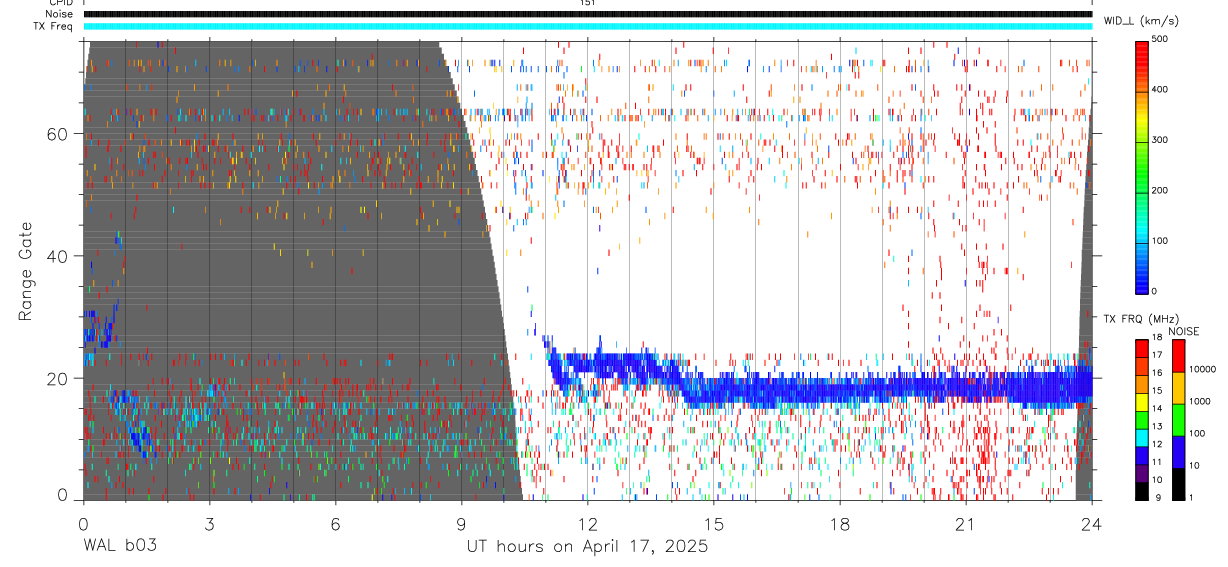Screen dimensions: 1228x567
Task: Pick the green 100 swatch in NOISE legend
Action: click(1180, 419)
